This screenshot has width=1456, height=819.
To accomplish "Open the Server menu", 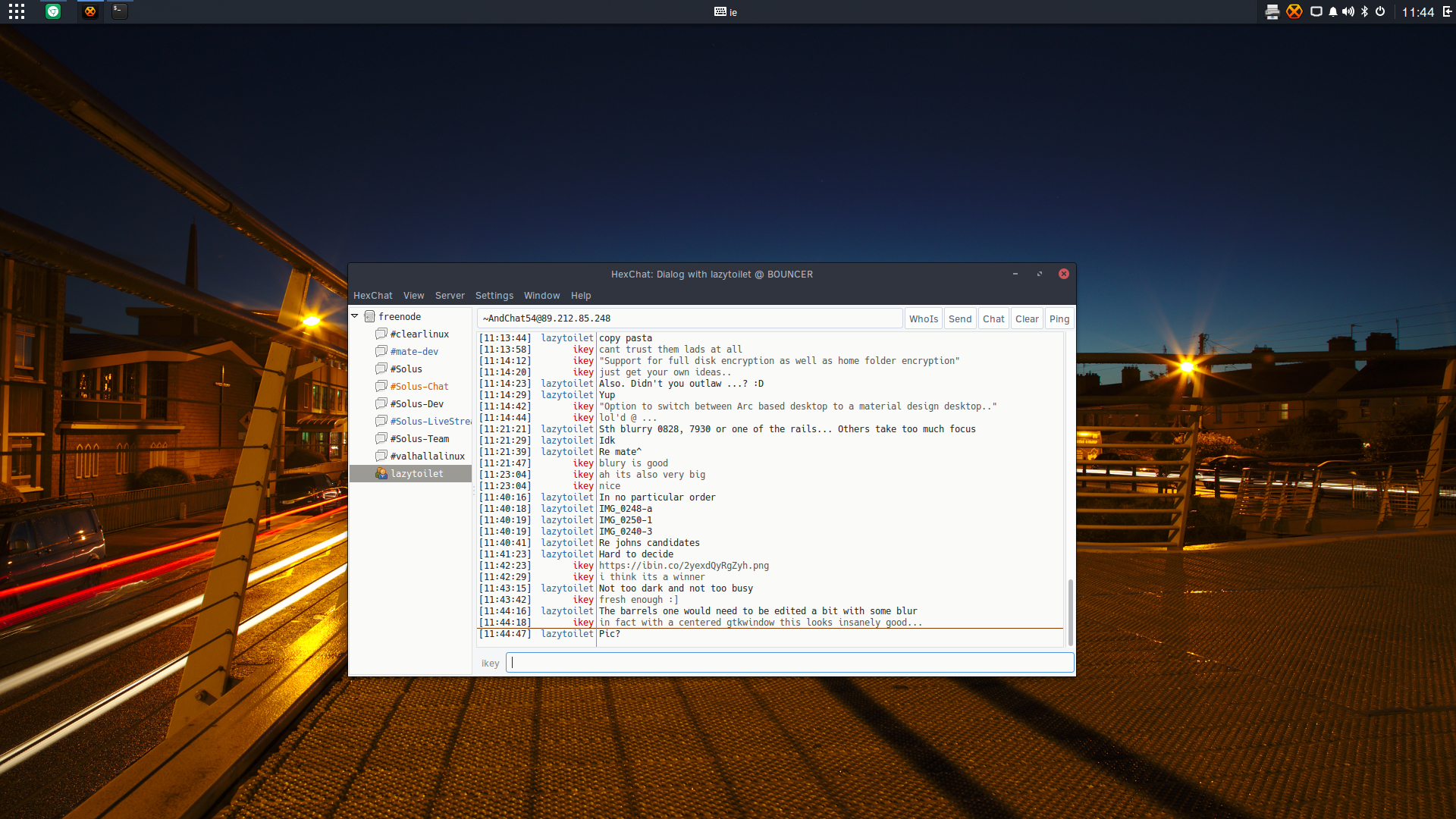I will [450, 296].
